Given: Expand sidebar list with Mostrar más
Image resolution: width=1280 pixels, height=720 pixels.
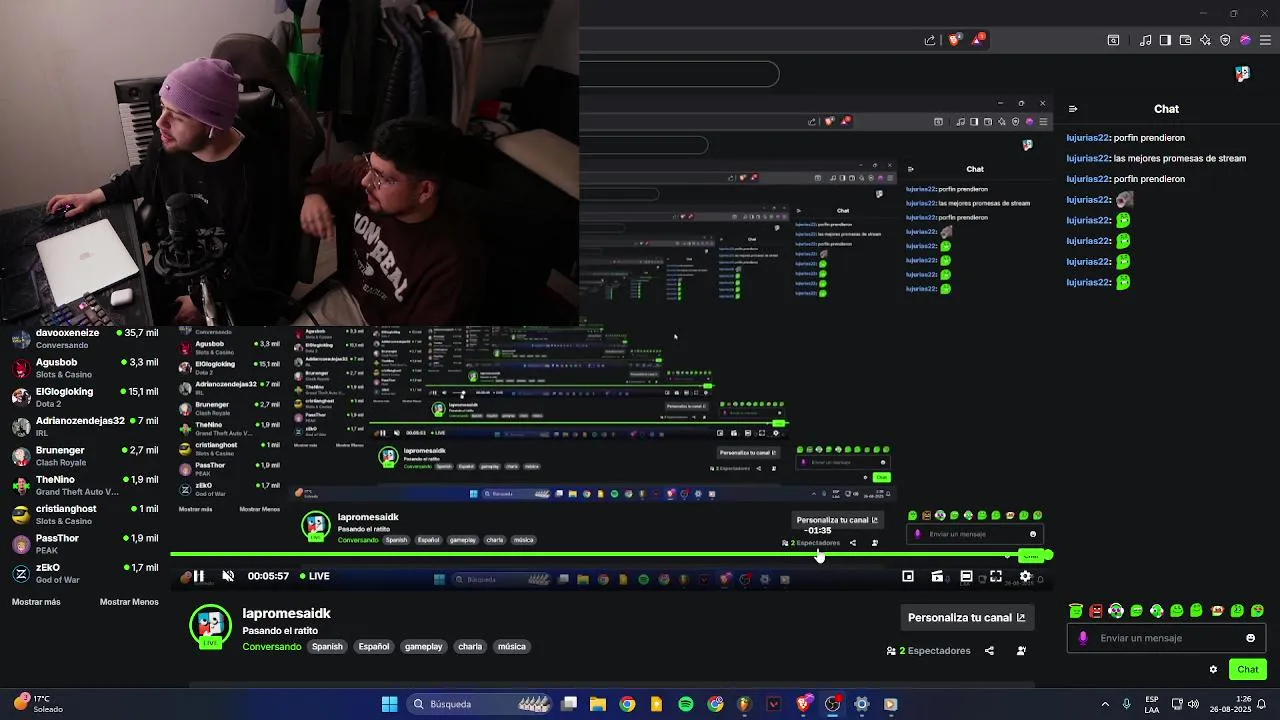Looking at the screenshot, I should pos(36,602).
